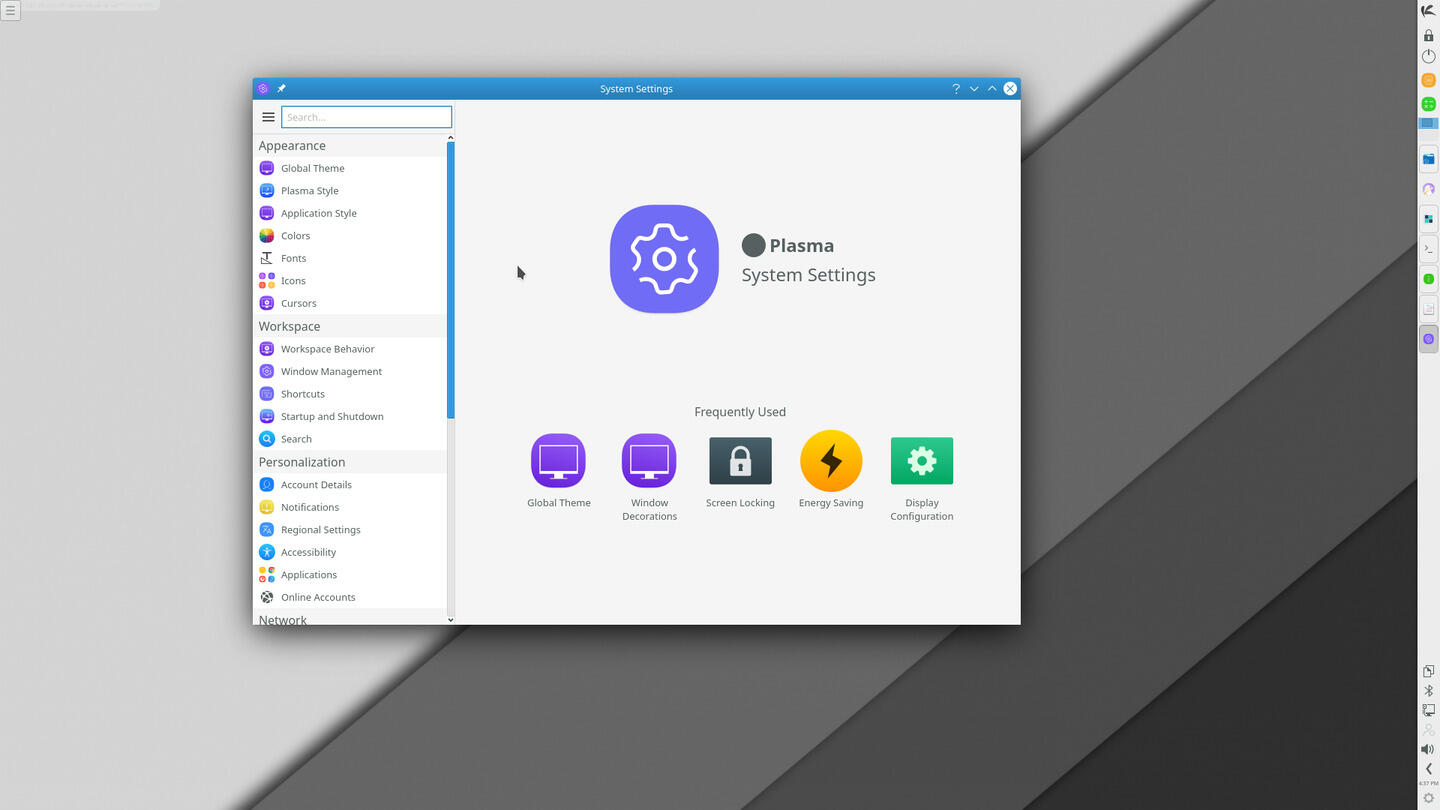Open the Bluetooth tray icon

(x=1428, y=691)
